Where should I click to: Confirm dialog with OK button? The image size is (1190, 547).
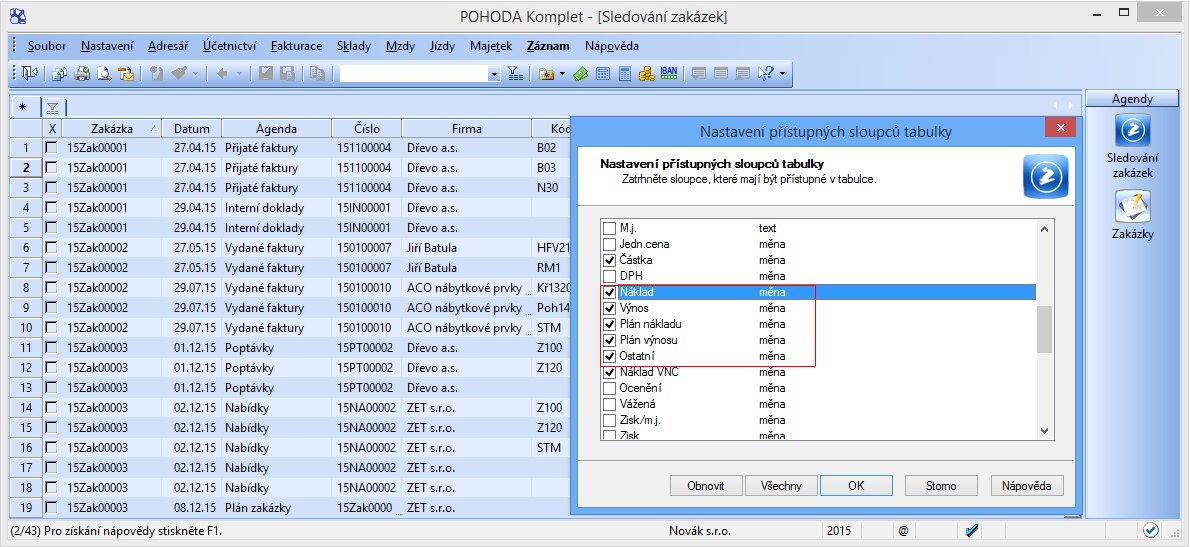(x=856, y=486)
